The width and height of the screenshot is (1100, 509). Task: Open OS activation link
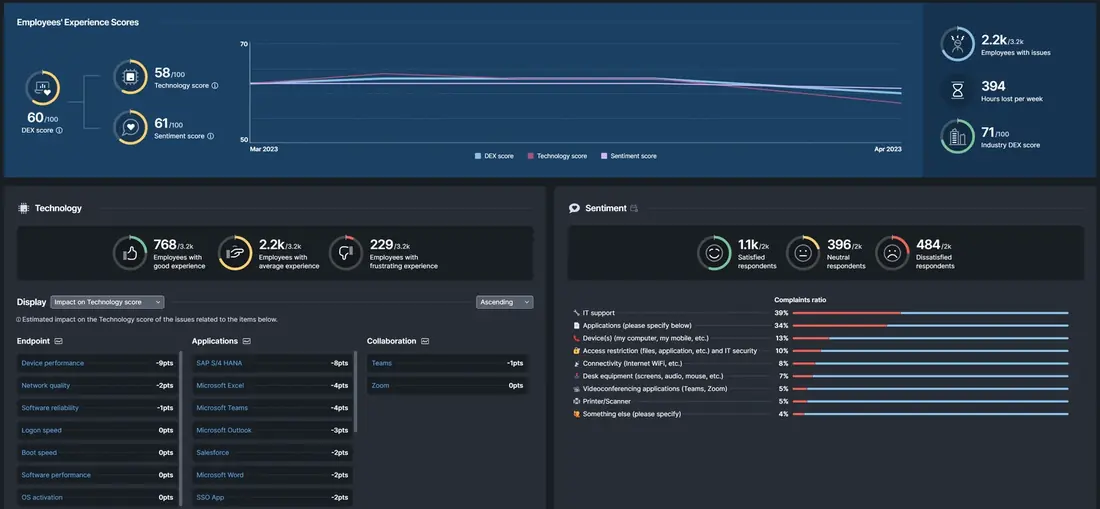coord(42,498)
